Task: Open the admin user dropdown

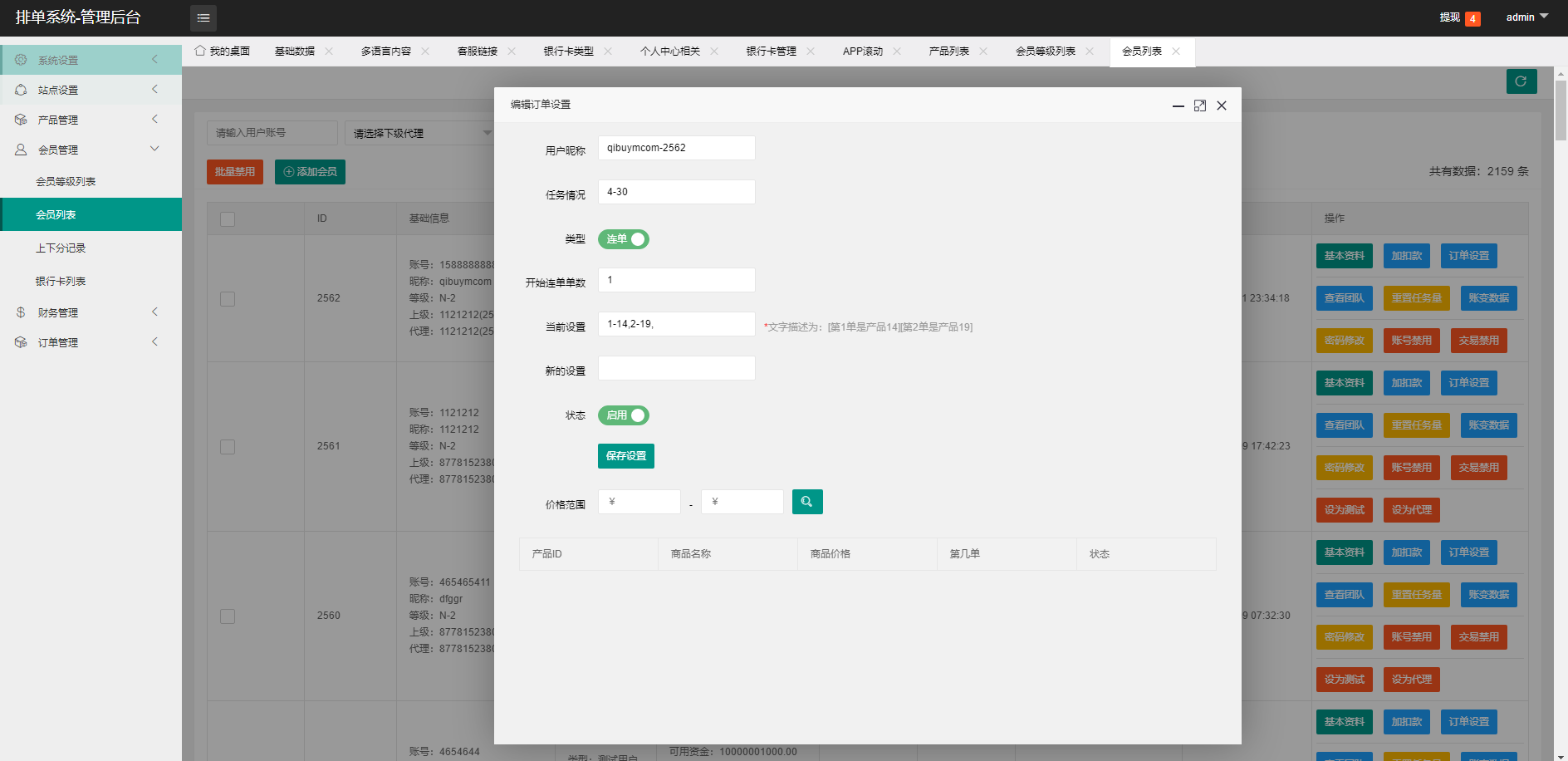Action: 1526,17
